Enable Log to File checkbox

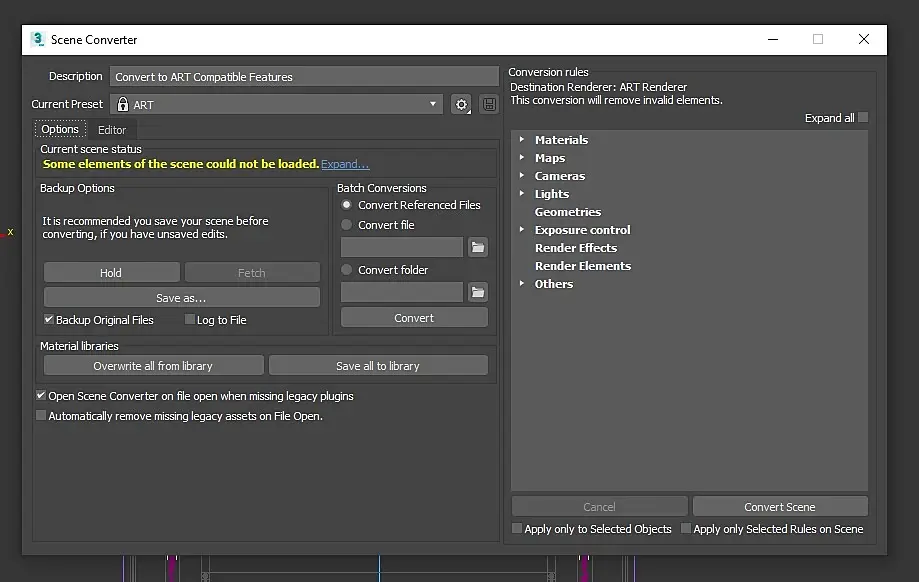[190, 320]
